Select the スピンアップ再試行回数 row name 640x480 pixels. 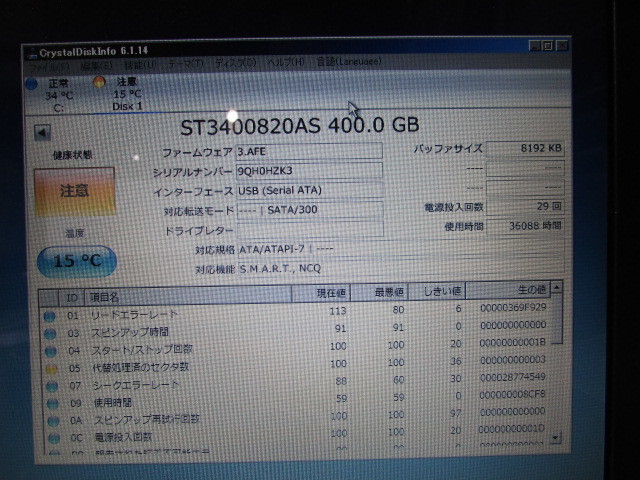147,420
